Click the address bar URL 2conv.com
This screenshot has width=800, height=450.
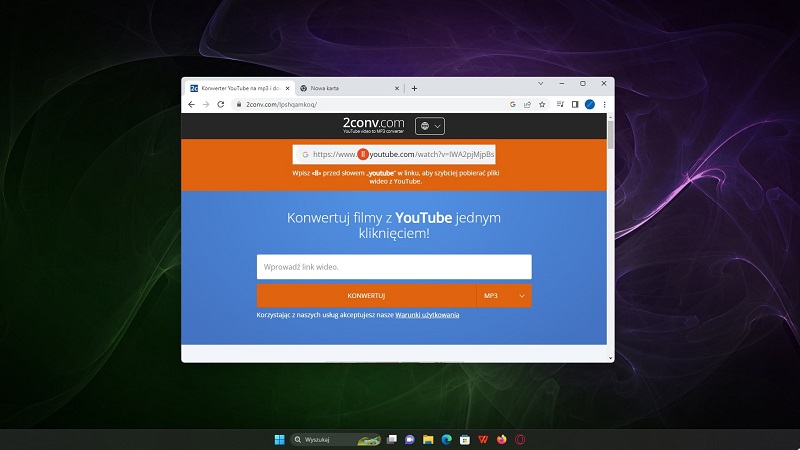282,105
